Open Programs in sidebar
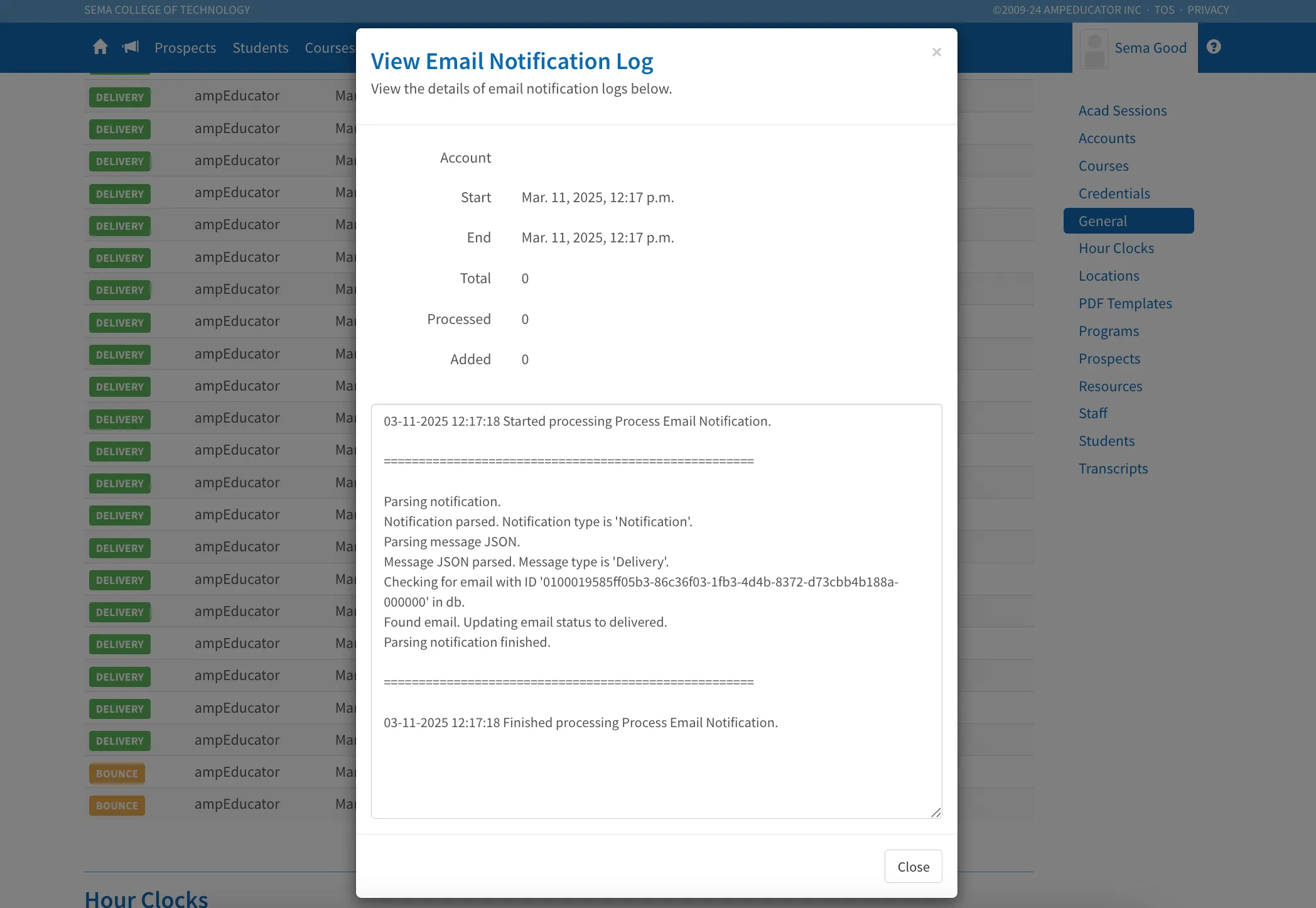Screen dimensions: 1316x908 tap(1109, 331)
